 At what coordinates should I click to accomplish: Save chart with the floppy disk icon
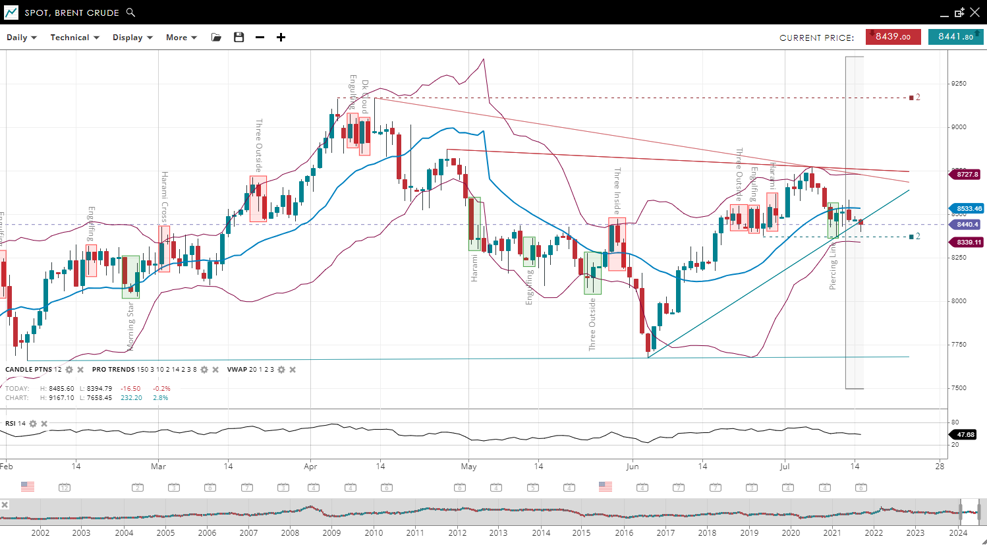point(238,38)
